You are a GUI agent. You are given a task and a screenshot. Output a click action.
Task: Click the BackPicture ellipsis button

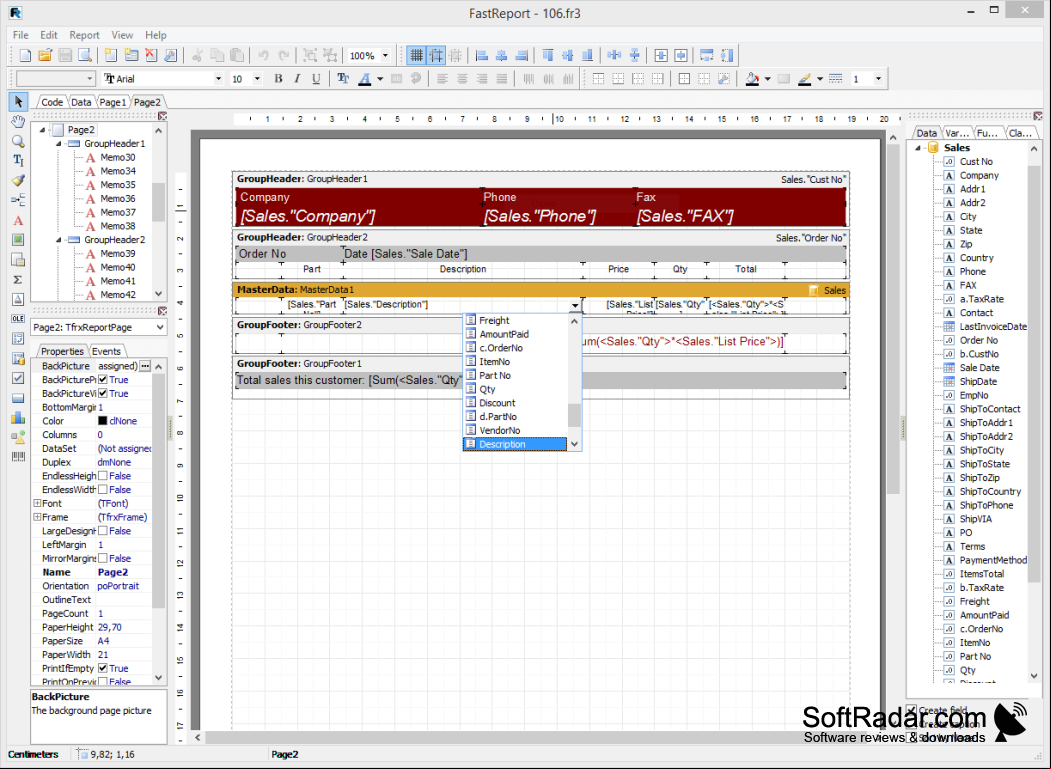pos(145,366)
